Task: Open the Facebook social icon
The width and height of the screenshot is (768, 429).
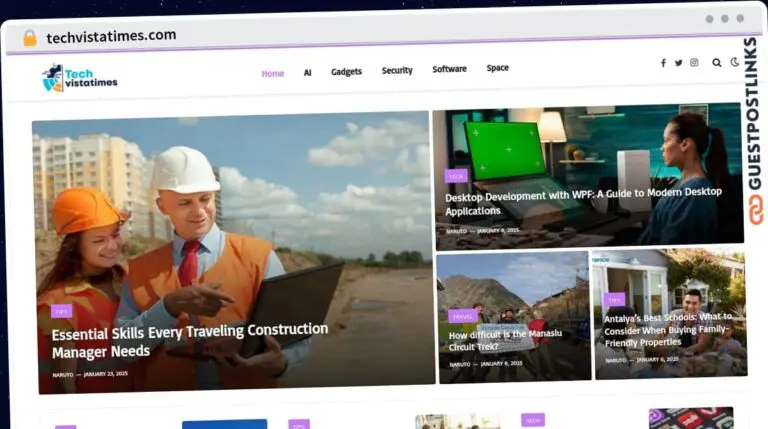Action: (663, 63)
